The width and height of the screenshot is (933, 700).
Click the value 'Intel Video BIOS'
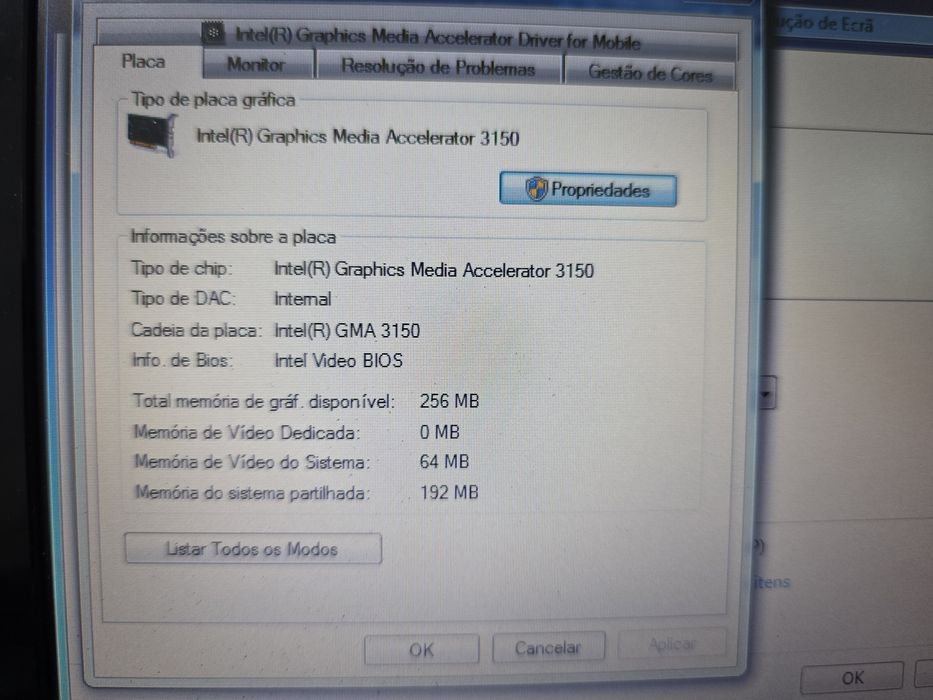338,361
